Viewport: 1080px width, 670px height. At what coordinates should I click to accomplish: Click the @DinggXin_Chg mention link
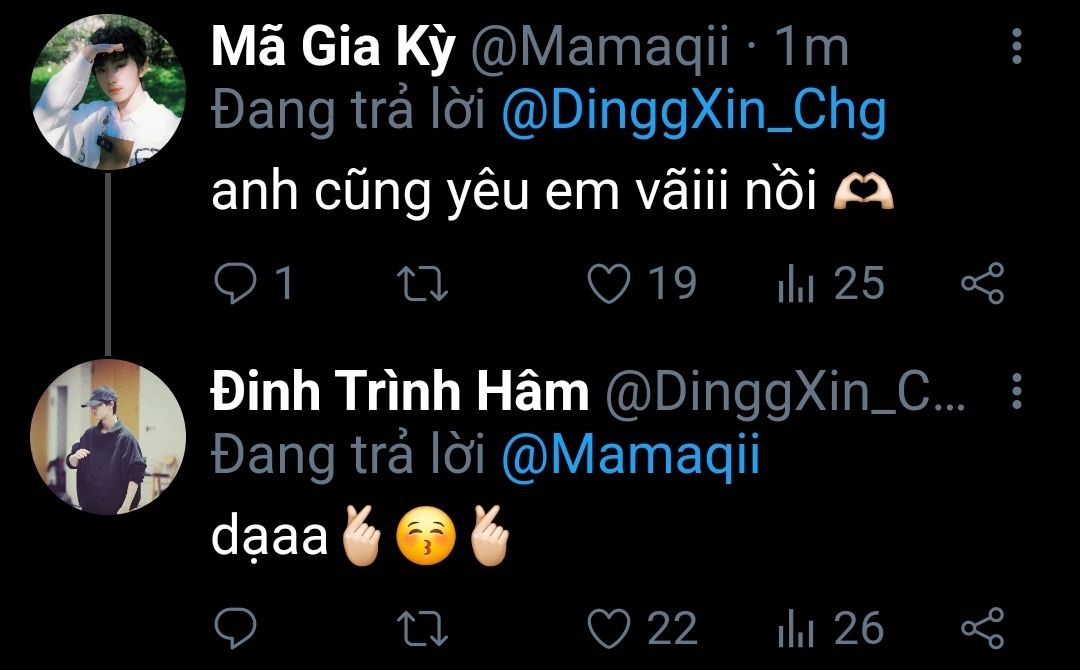click(x=693, y=112)
